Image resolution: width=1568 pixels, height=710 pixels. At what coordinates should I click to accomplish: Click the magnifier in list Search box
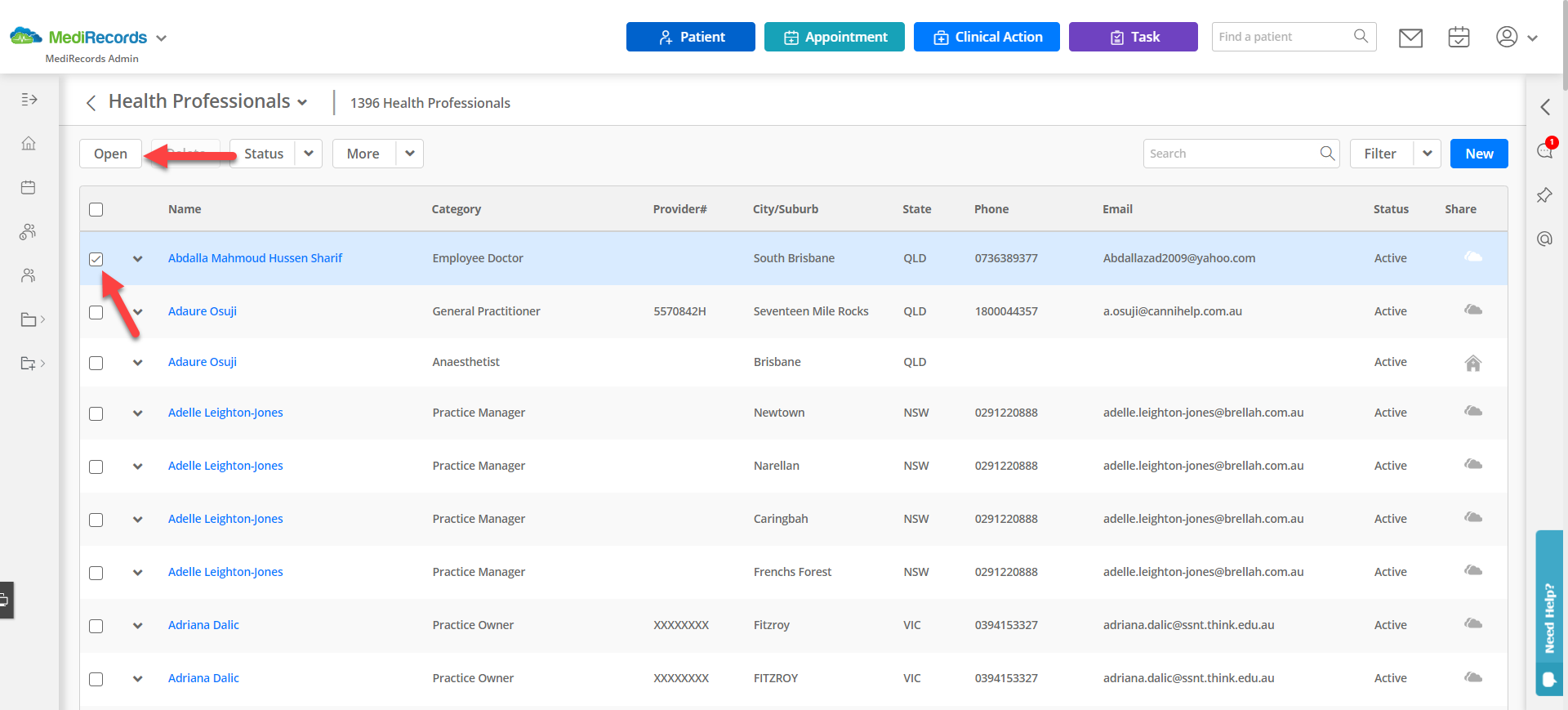coord(1327,153)
